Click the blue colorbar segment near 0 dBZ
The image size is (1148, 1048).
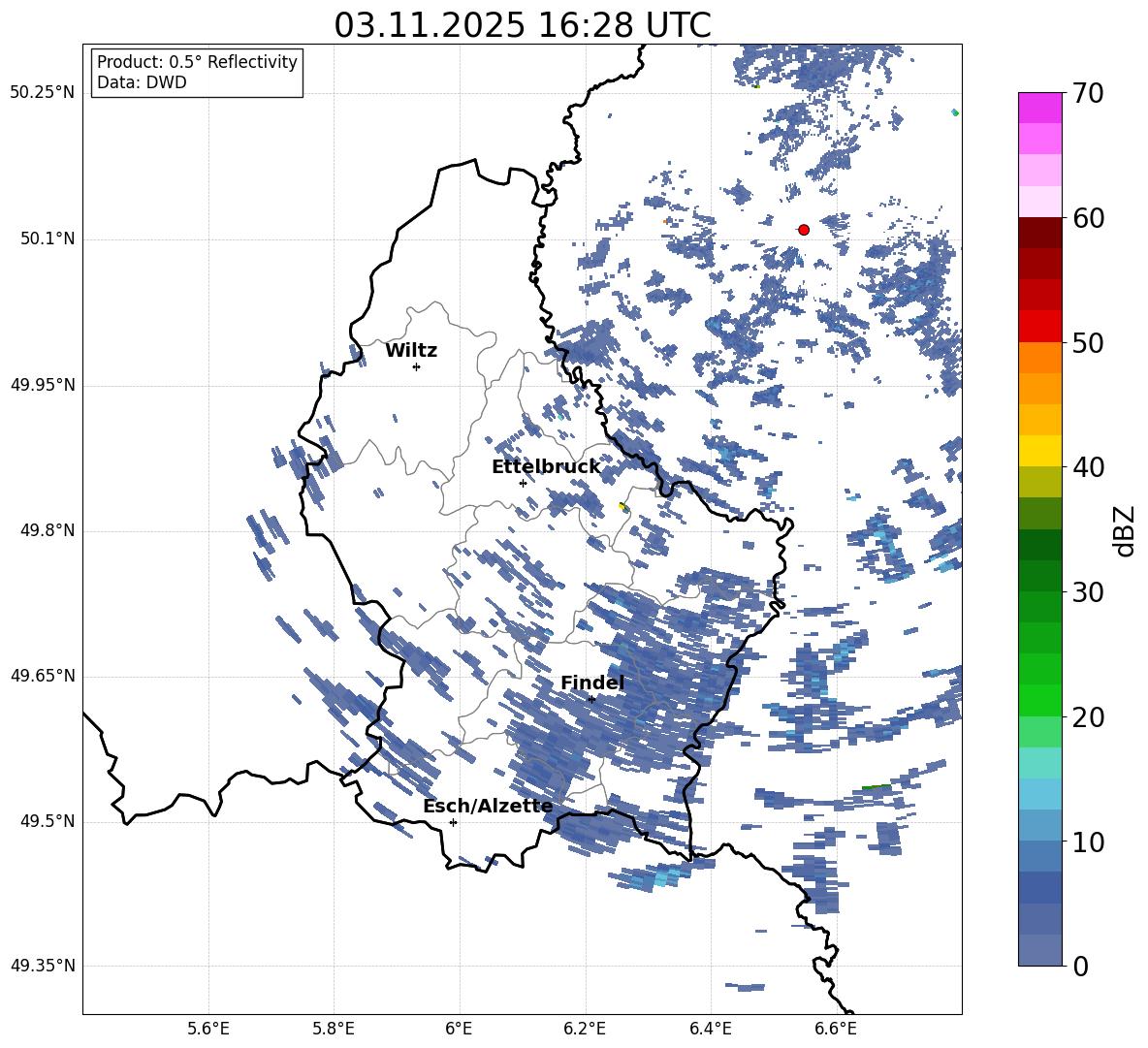[1039, 950]
